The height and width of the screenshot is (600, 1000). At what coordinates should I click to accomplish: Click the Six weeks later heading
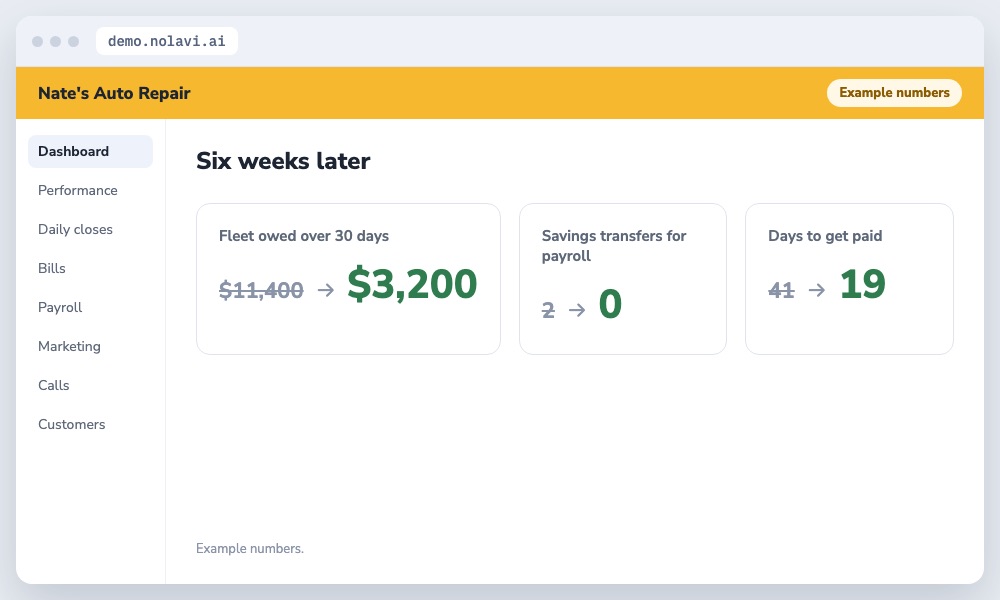pyautogui.click(x=283, y=161)
